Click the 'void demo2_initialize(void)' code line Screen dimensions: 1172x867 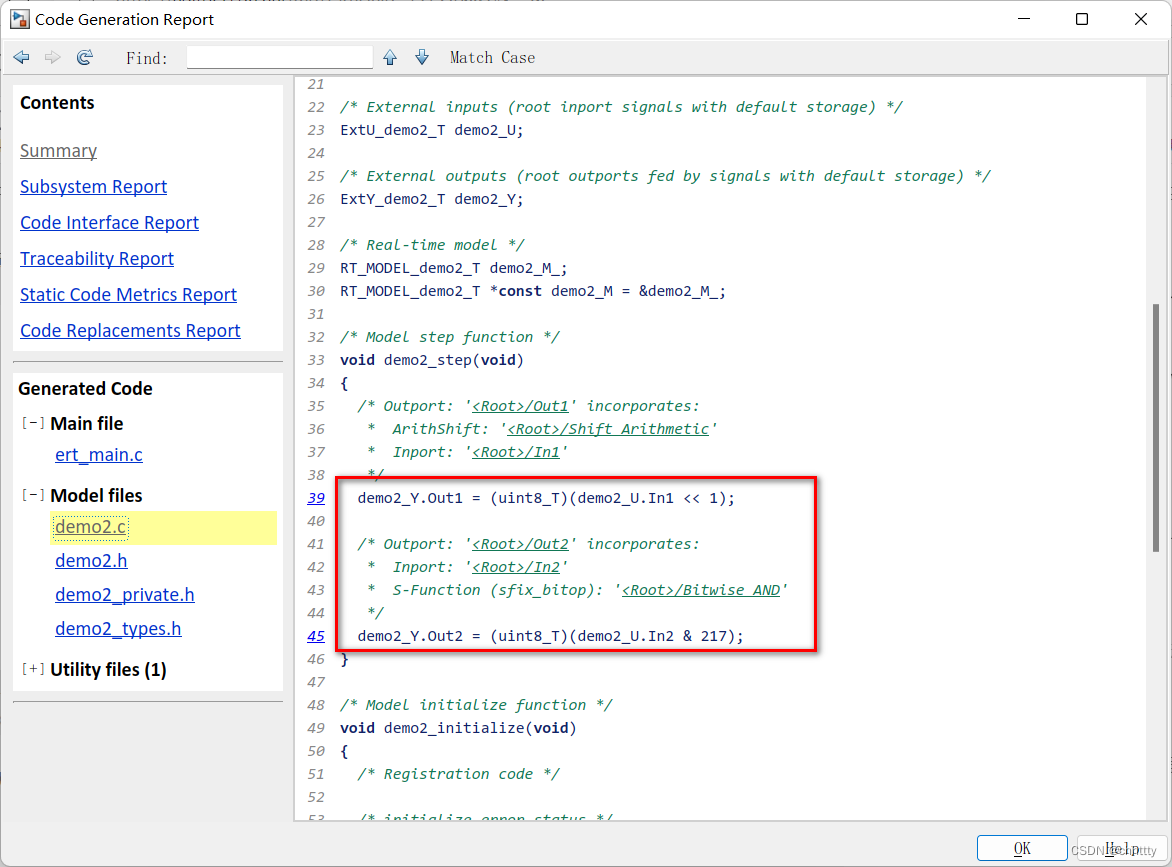(x=458, y=728)
